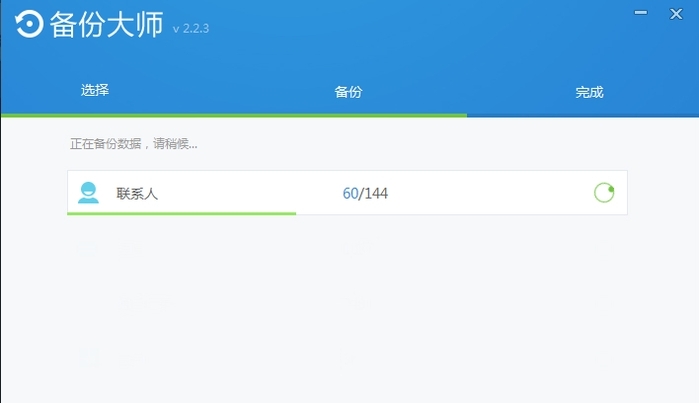Click the 联系人 item label

pyautogui.click(x=137, y=193)
